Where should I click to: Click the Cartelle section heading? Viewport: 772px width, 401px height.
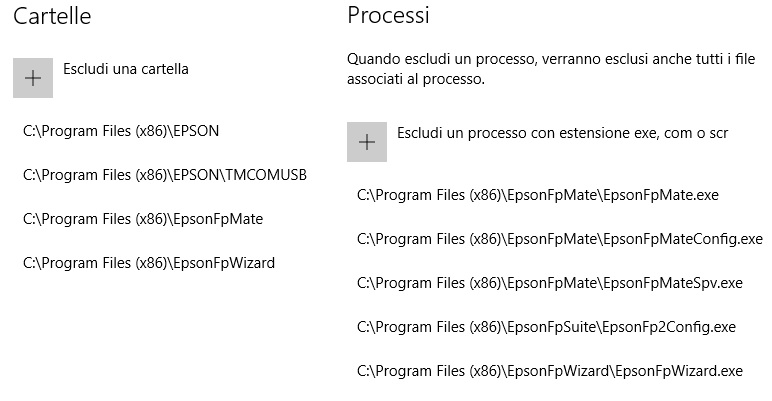pos(52,16)
